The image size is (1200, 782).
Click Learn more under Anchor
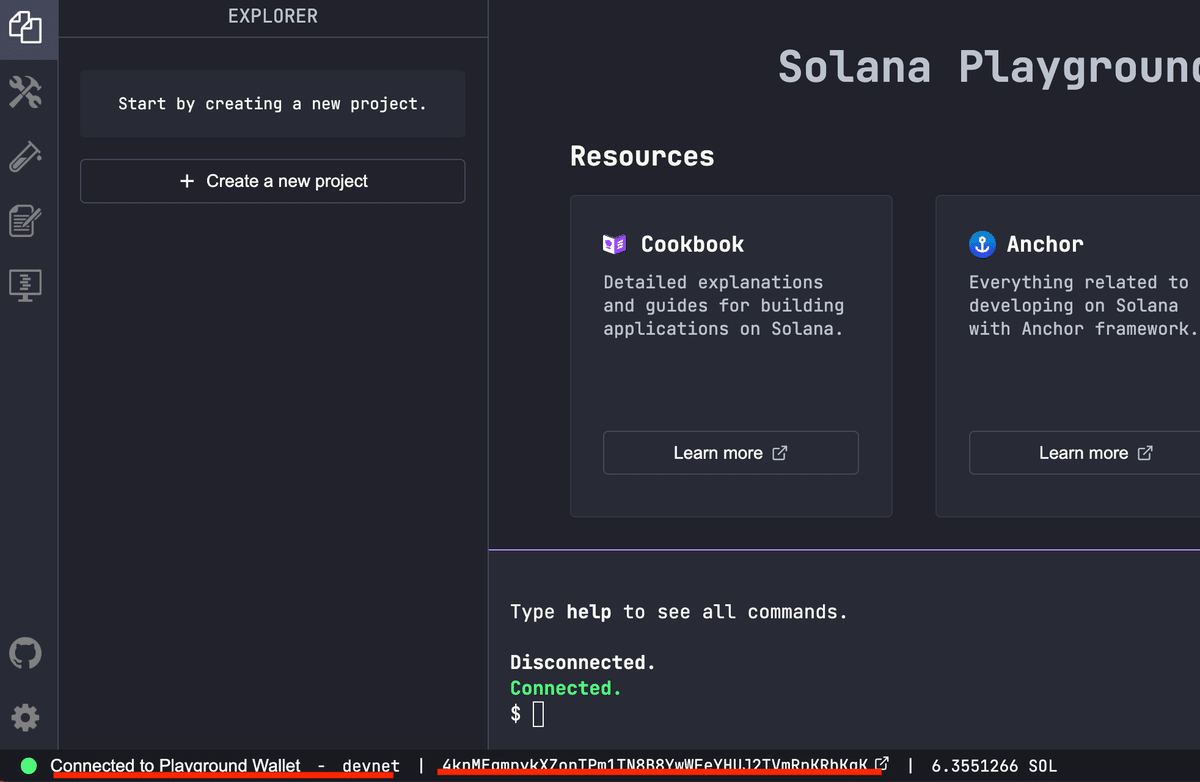1084,453
